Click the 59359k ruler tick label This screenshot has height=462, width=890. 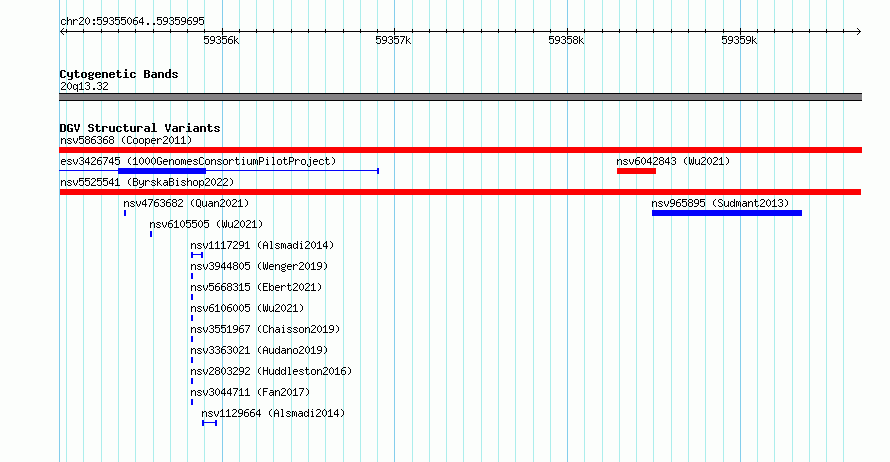pyautogui.click(x=739, y=40)
